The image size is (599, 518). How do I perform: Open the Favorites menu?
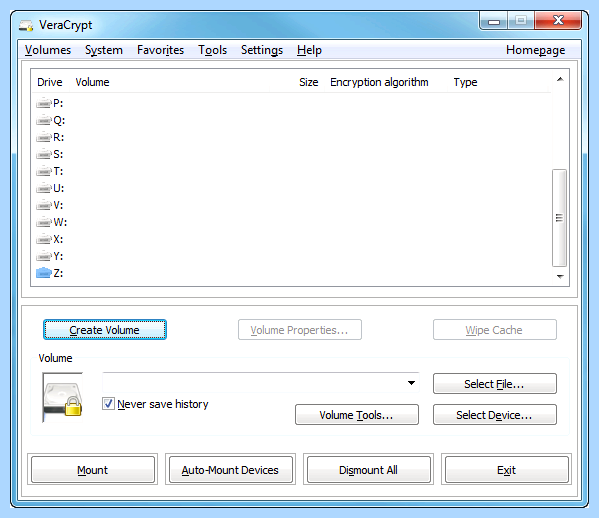[x=160, y=50]
